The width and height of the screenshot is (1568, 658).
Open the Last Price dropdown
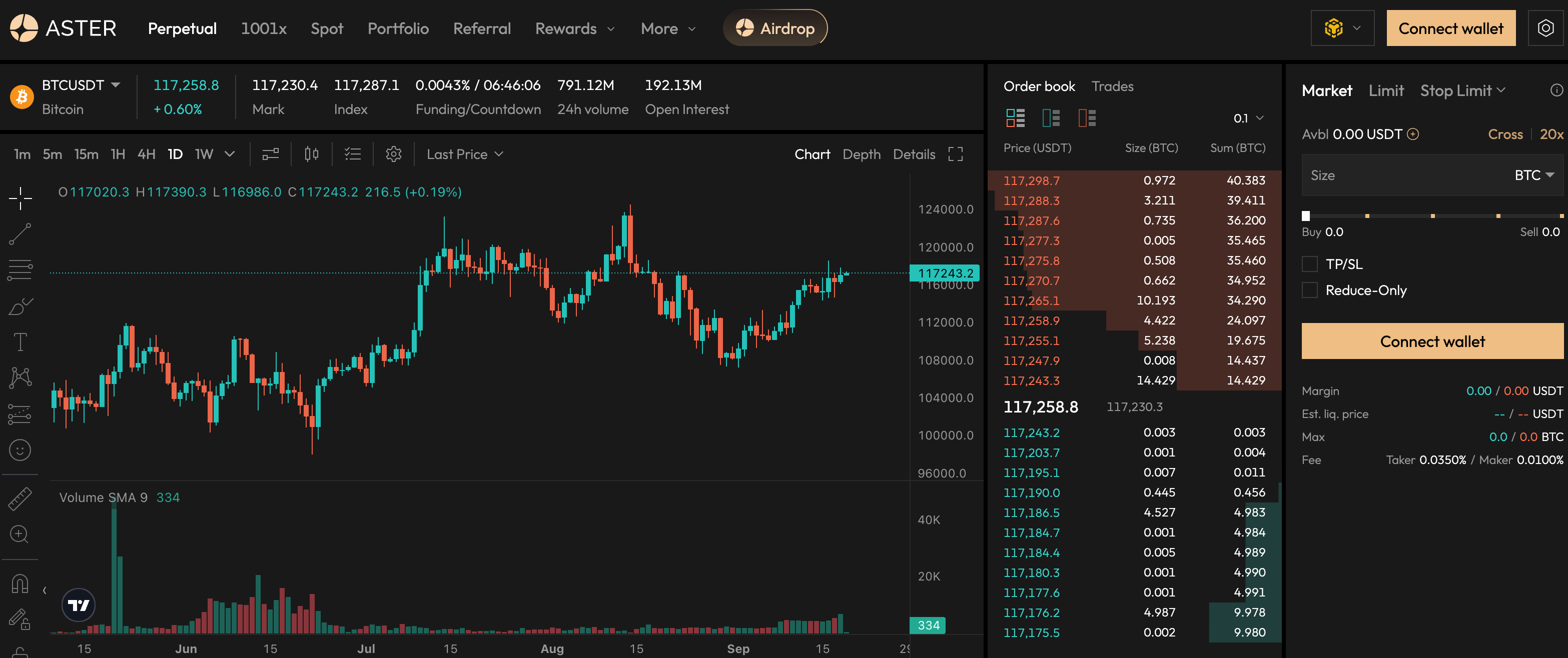[464, 154]
